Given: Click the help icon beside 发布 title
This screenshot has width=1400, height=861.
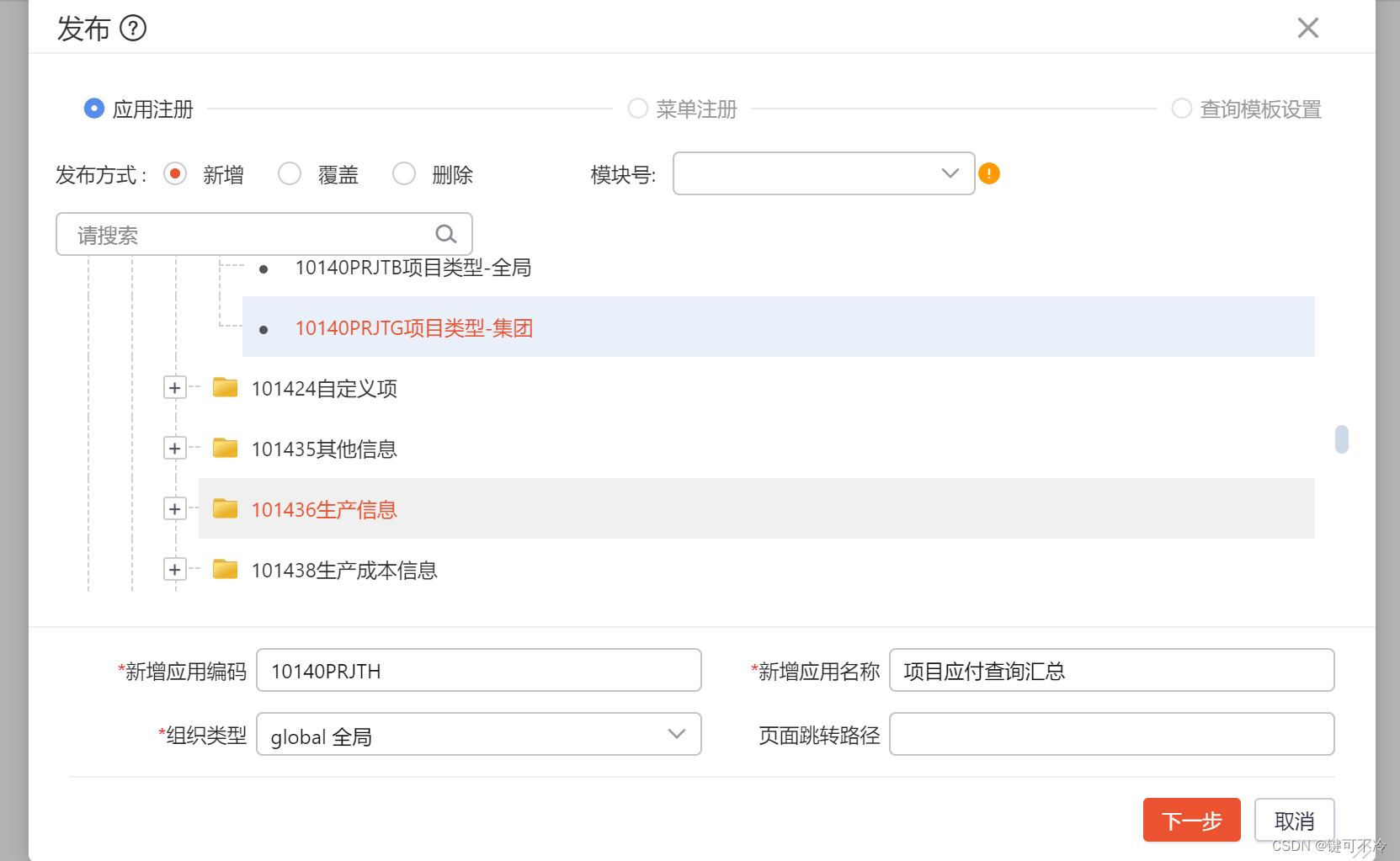Looking at the screenshot, I should click(x=132, y=29).
